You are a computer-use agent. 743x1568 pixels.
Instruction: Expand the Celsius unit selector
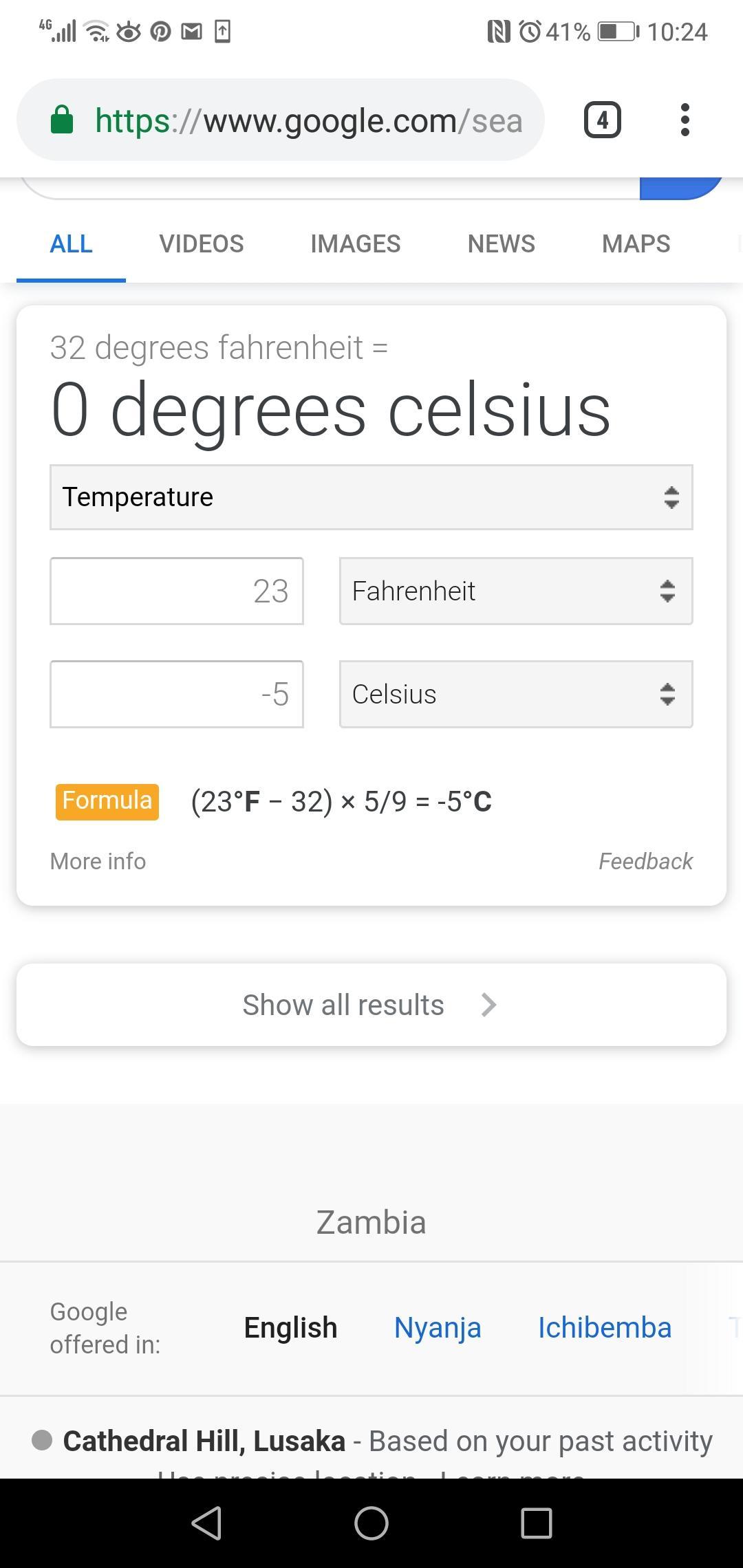pyautogui.click(x=515, y=695)
